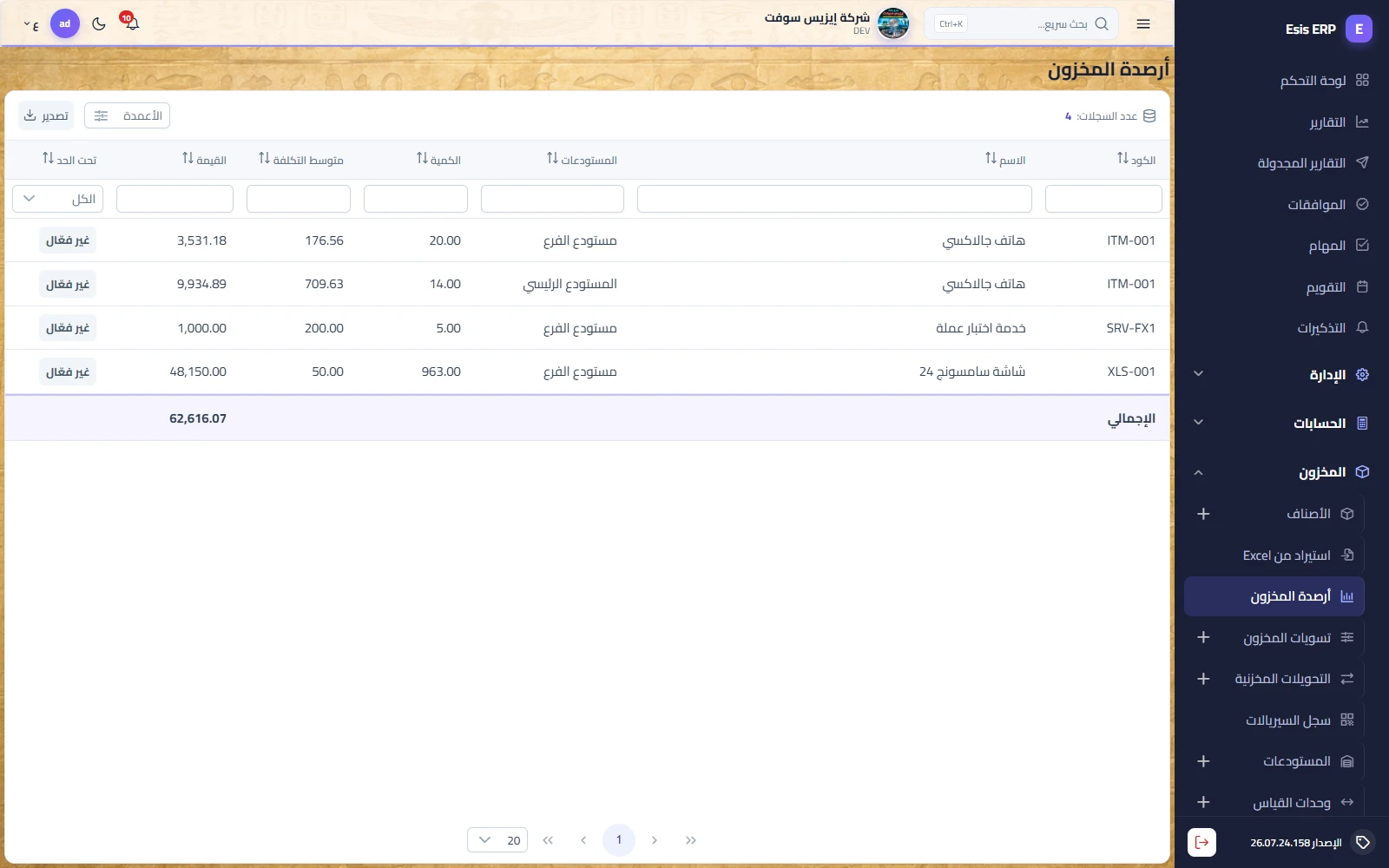The width and height of the screenshot is (1389, 868).
Task: Toggle dark mode moon icon
Action: tap(99, 23)
